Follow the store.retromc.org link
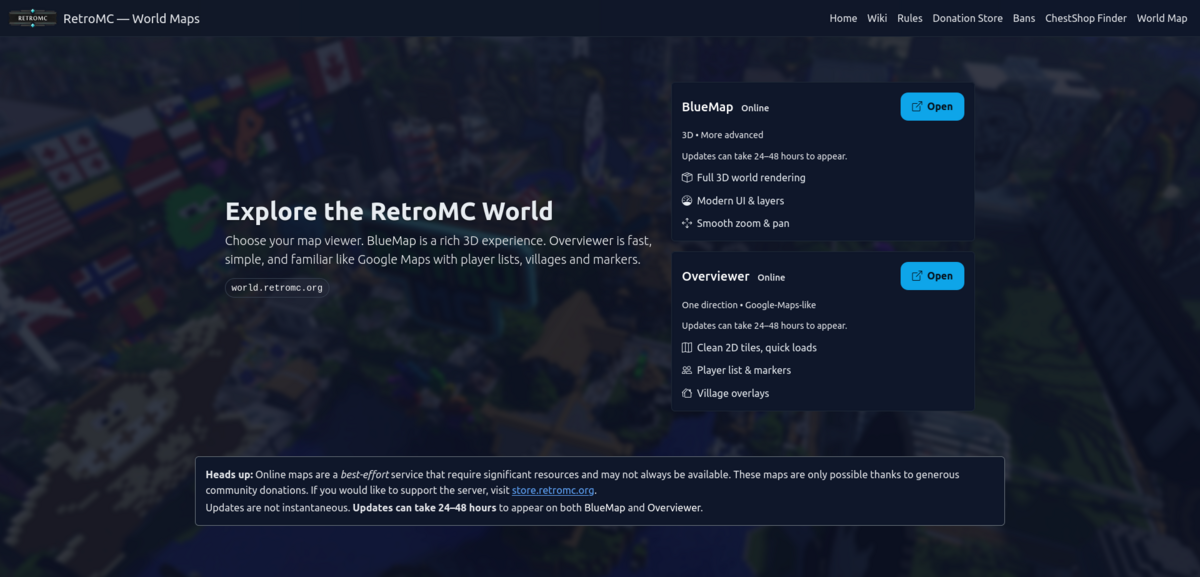Screen dimensions: 1200x577 [x=553, y=490]
